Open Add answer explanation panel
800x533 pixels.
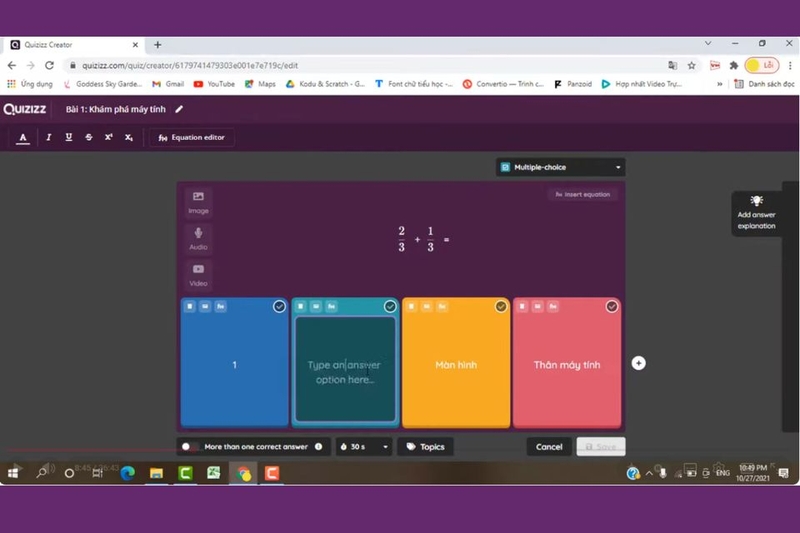point(756,213)
